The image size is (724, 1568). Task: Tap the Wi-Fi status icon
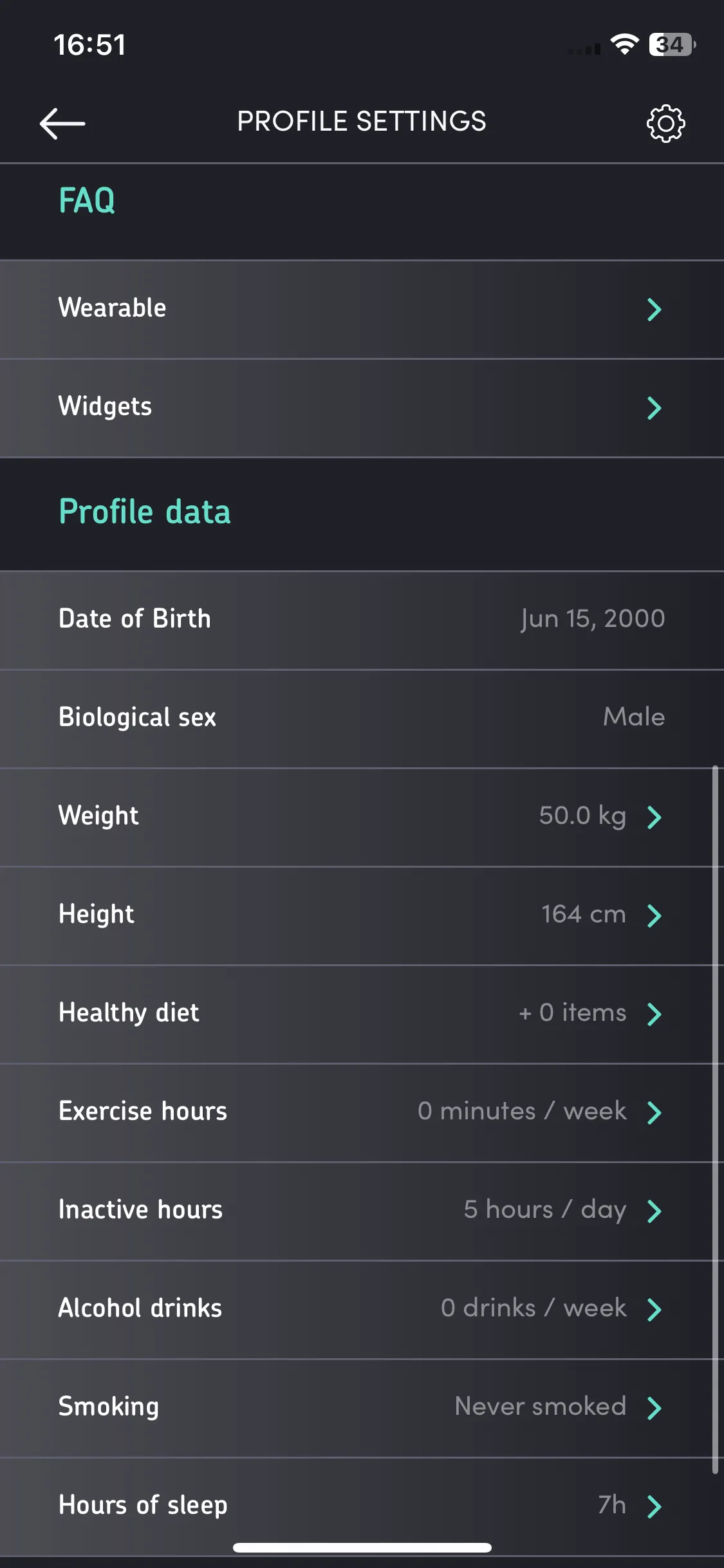pyautogui.click(x=624, y=44)
